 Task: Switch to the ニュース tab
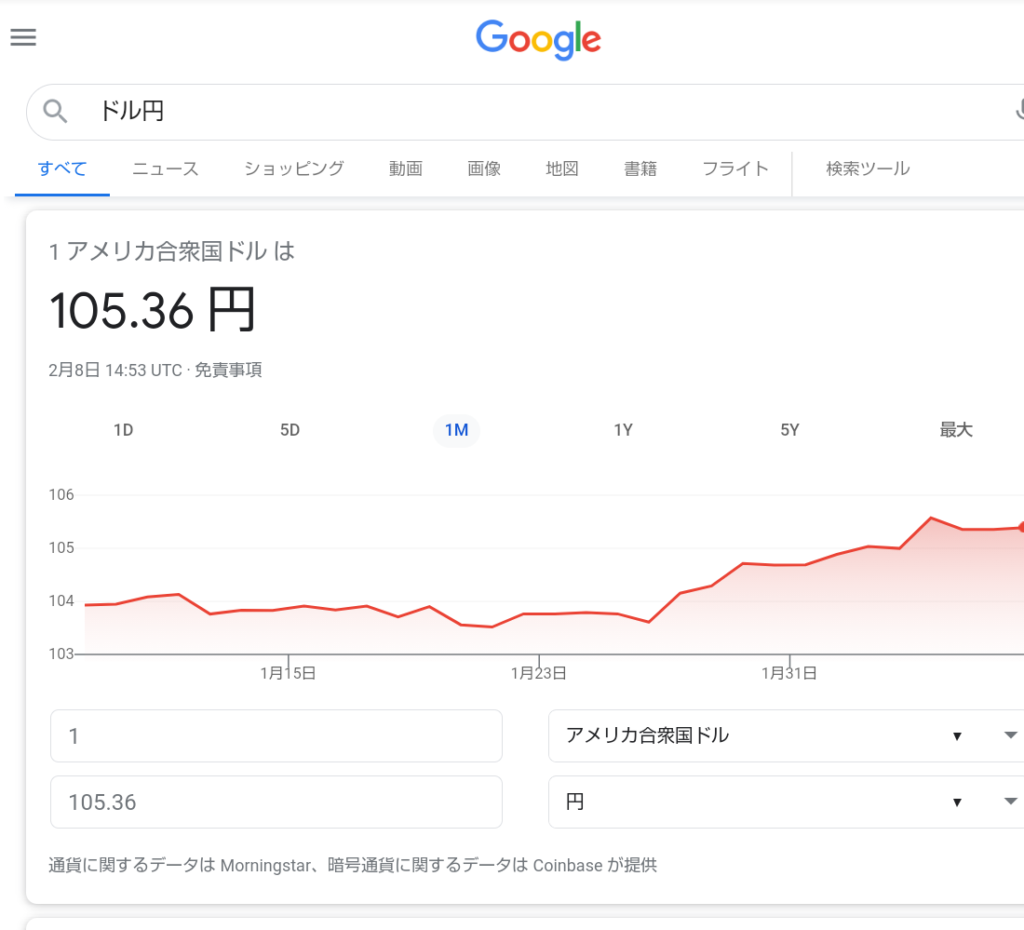(x=166, y=169)
